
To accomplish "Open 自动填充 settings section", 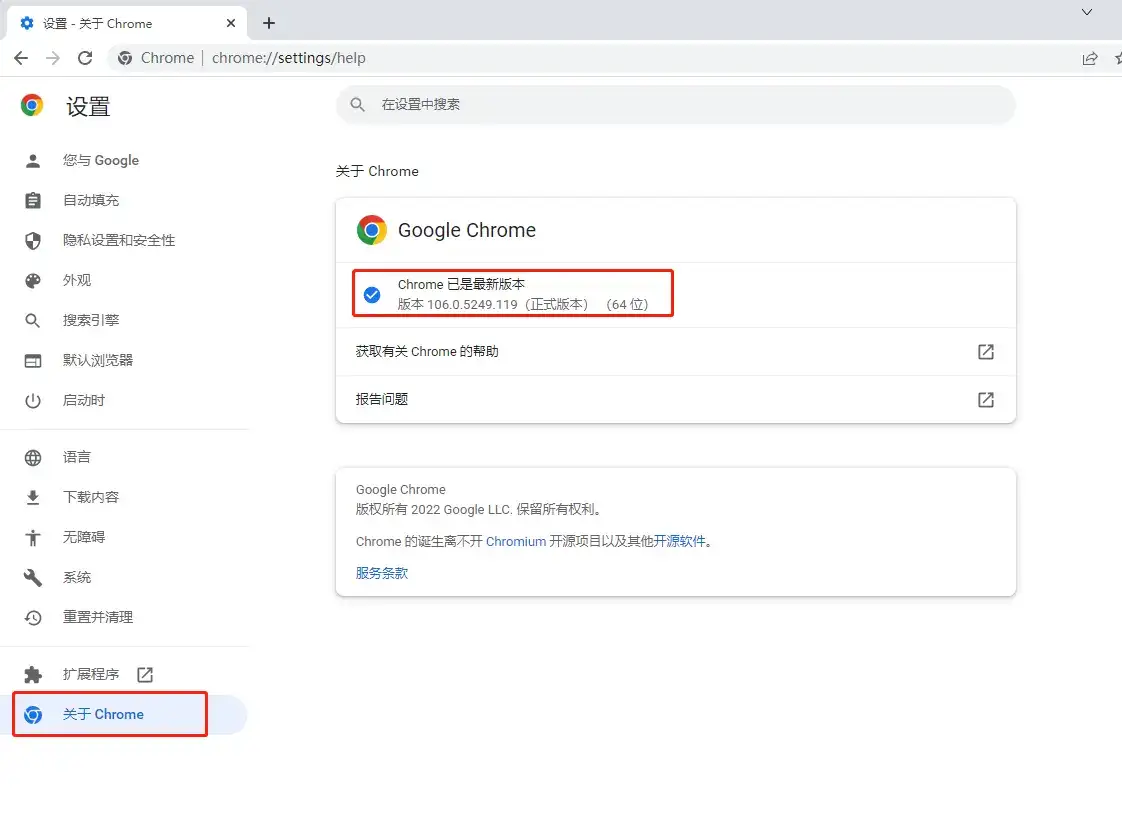I will pos(125,200).
